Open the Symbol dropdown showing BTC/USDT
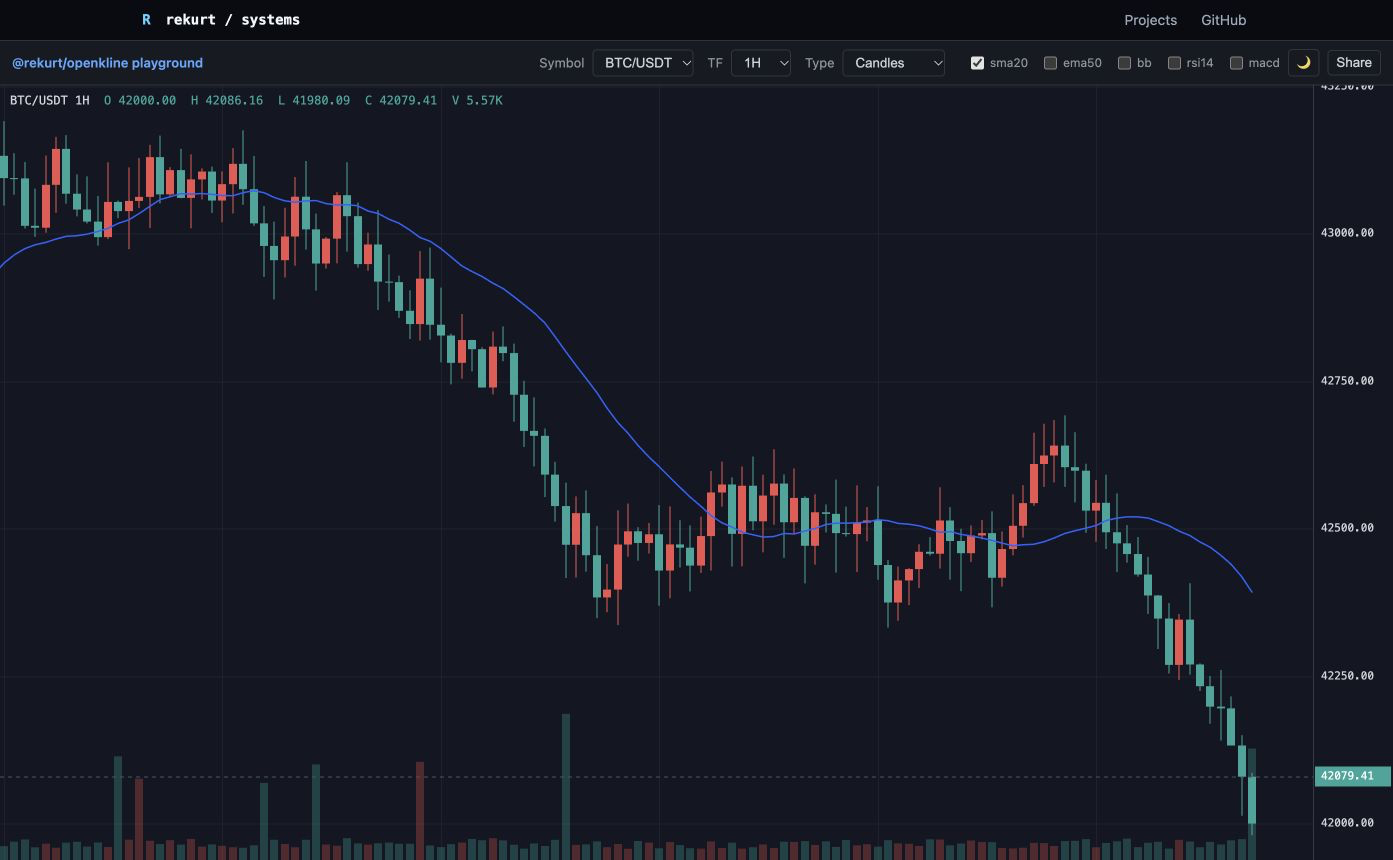 pyautogui.click(x=643, y=63)
